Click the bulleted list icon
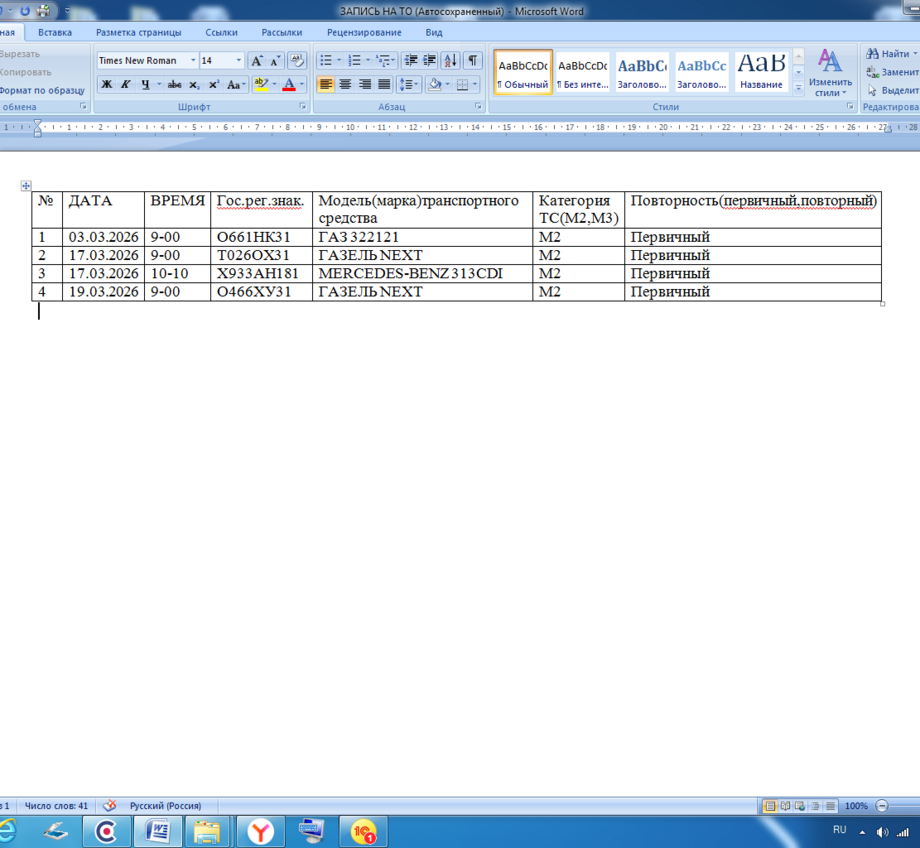Viewport: 920px width, 848px height. [325, 61]
